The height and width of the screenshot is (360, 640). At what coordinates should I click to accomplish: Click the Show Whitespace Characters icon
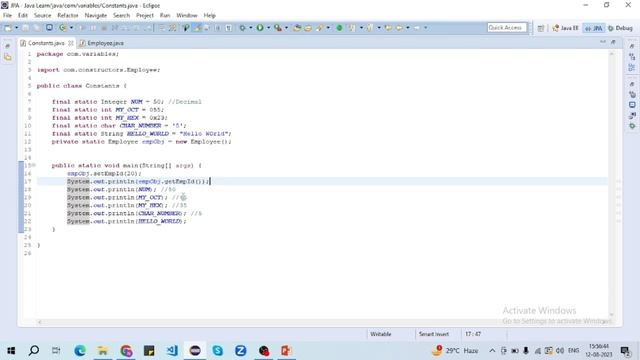click(x=228, y=28)
